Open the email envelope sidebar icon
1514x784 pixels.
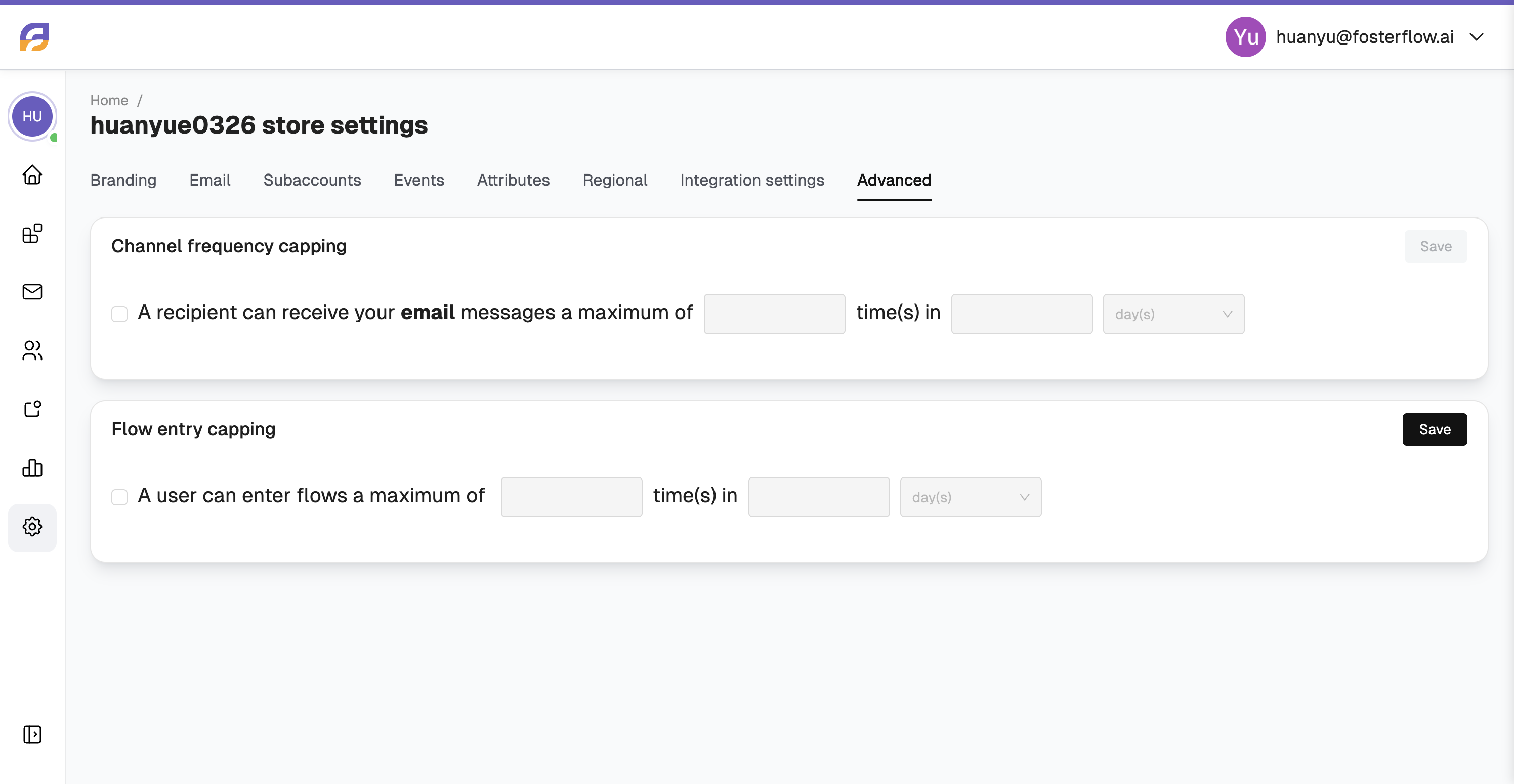pyautogui.click(x=32, y=291)
